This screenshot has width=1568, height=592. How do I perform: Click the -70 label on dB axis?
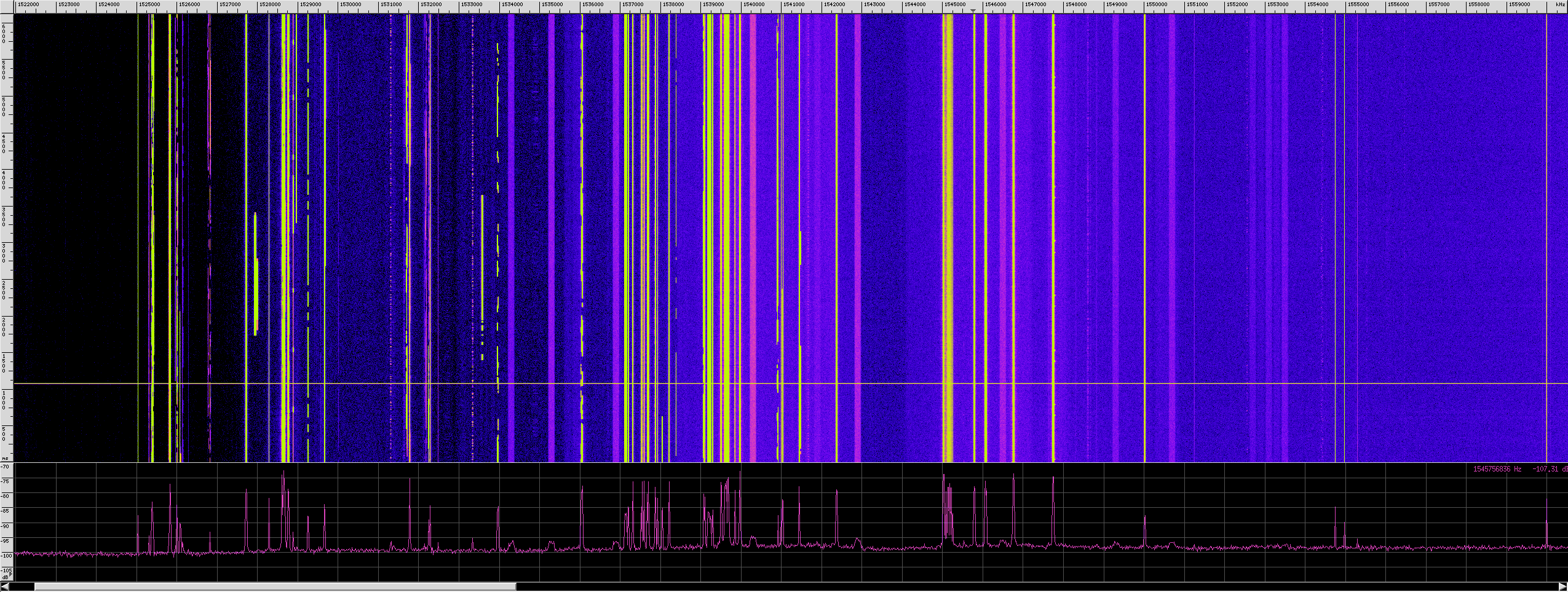tap(6, 467)
